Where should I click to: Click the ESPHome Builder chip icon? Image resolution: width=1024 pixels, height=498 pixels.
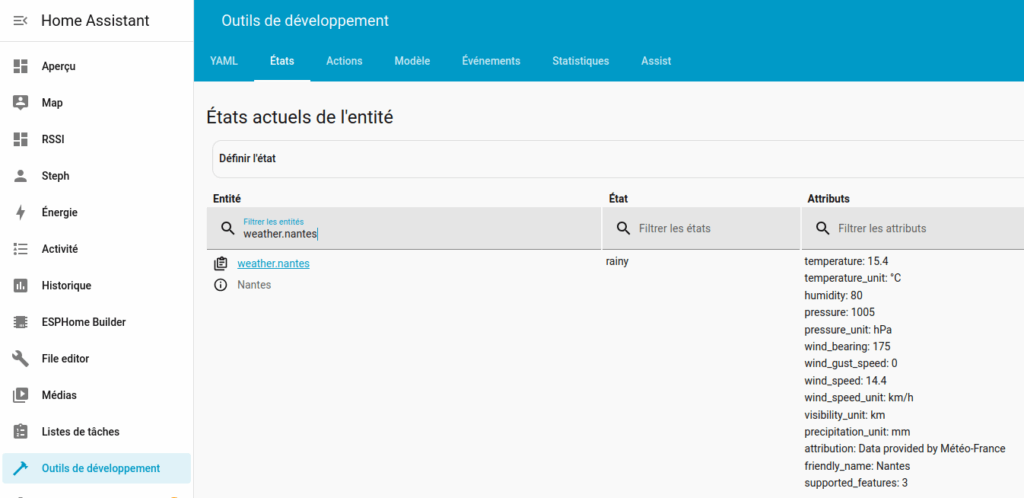[x=20, y=322]
